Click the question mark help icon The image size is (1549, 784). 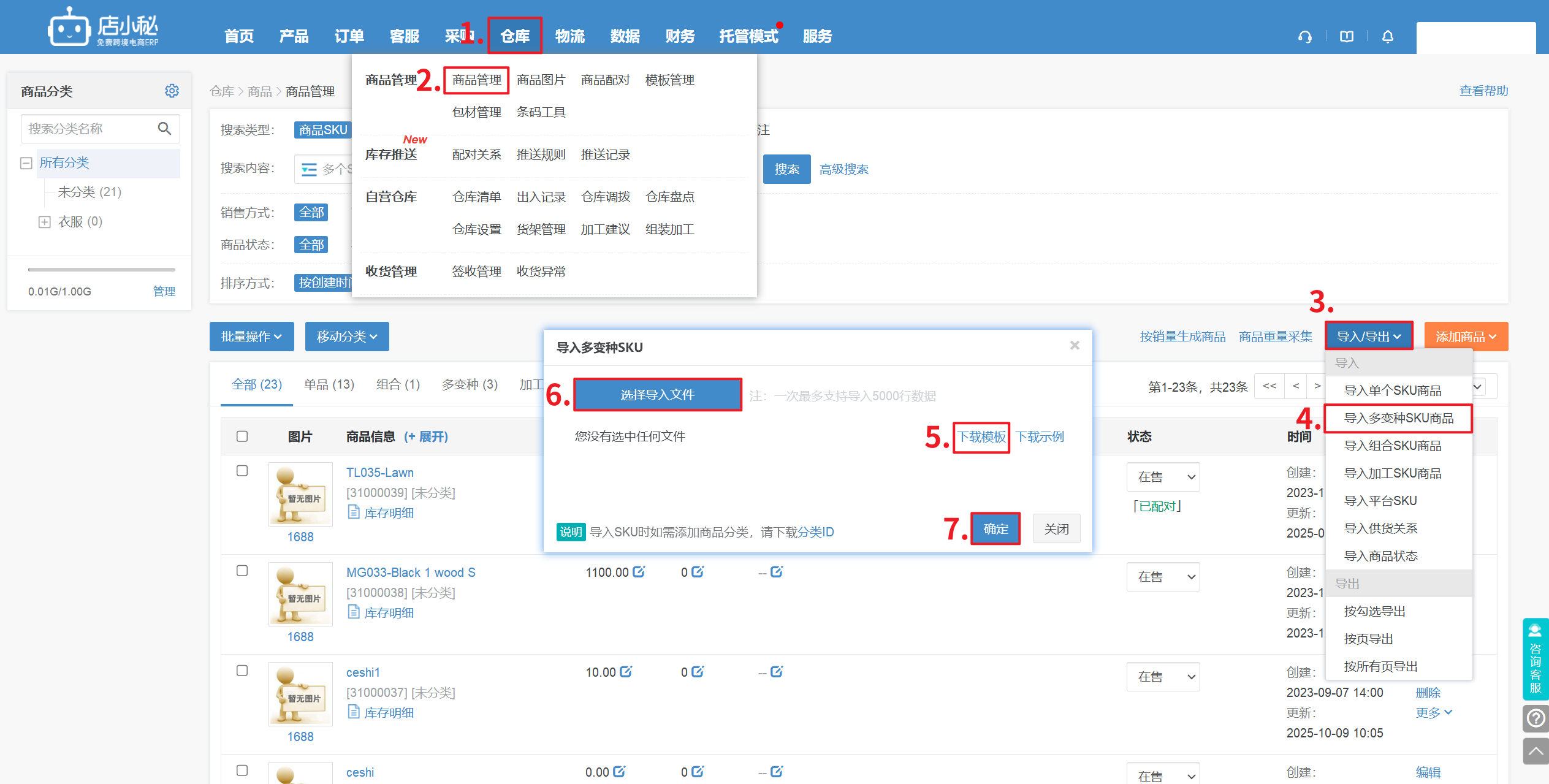point(1536,718)
